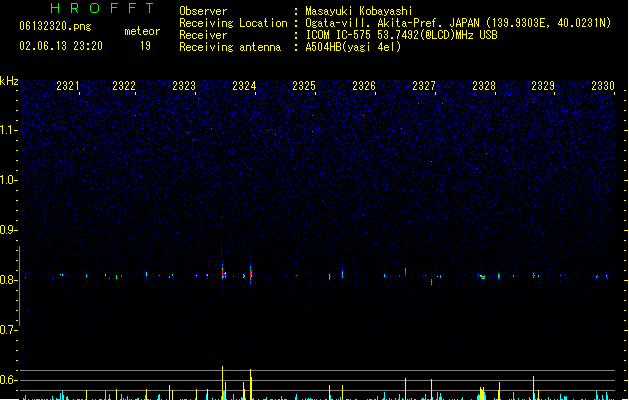Click the 2330 time marker
This screenshot has height=400, width=629.
coord(603,86)
